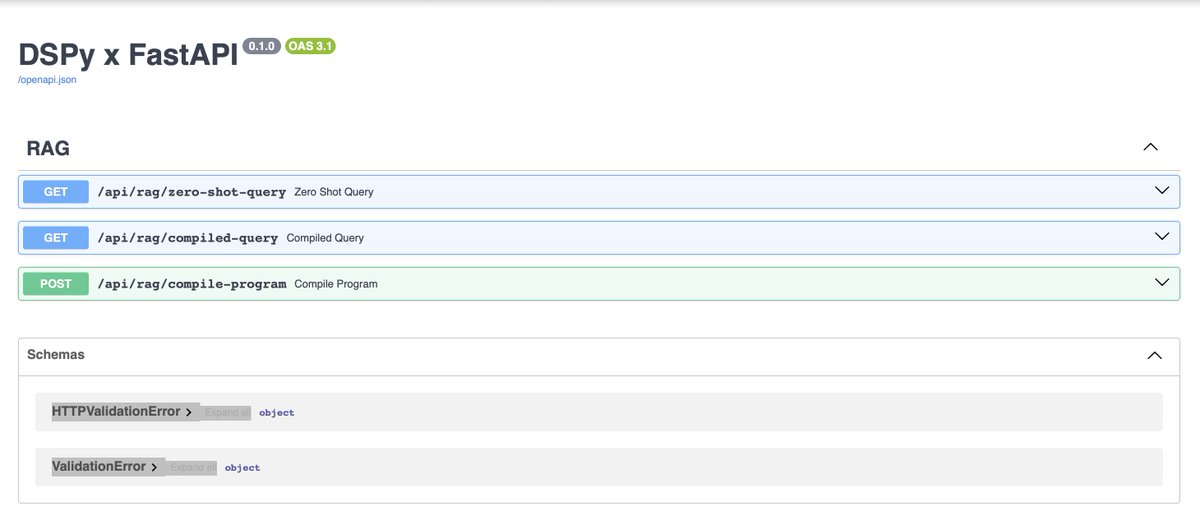Click object type label of HTTPValidationError
Screen dimensions: 1200x520
(x=277, y=412)
